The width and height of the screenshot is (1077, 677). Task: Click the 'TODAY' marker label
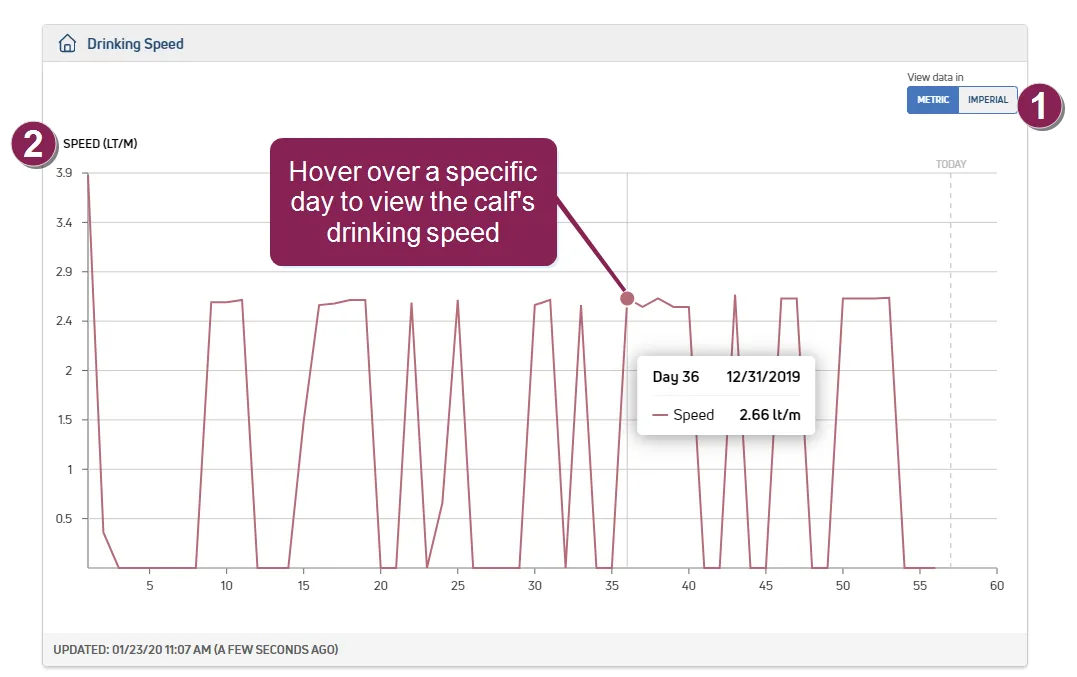tap(951, 164)
